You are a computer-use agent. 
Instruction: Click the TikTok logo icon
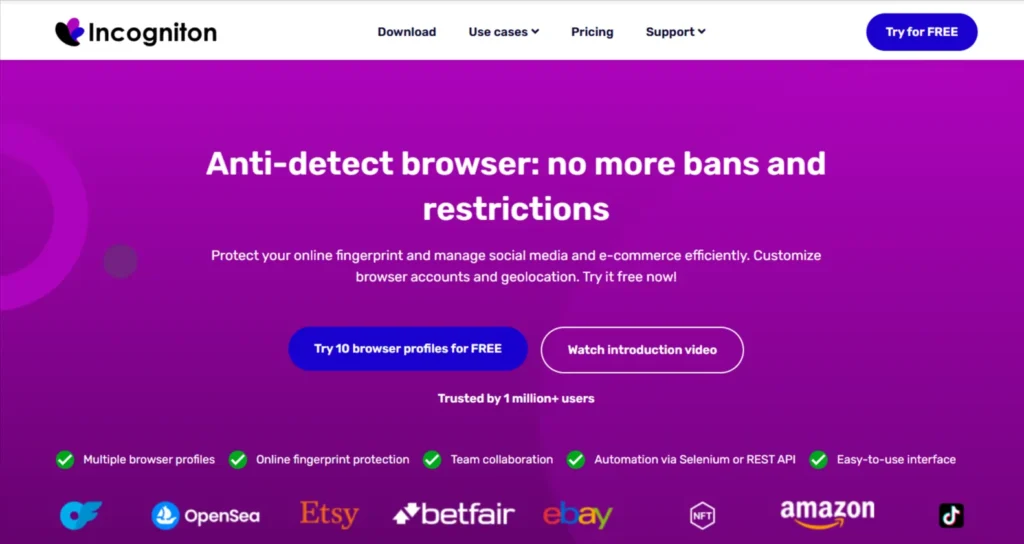coord(951,515)
